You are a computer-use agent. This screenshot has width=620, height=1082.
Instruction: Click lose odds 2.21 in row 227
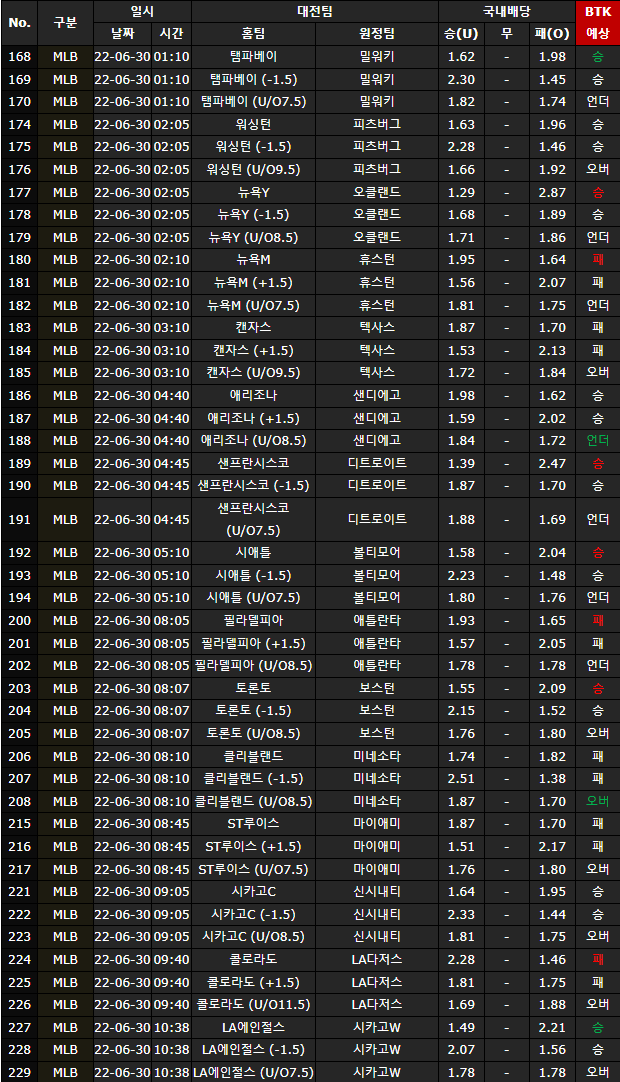pyautogui.click(x=552, y=1027)
